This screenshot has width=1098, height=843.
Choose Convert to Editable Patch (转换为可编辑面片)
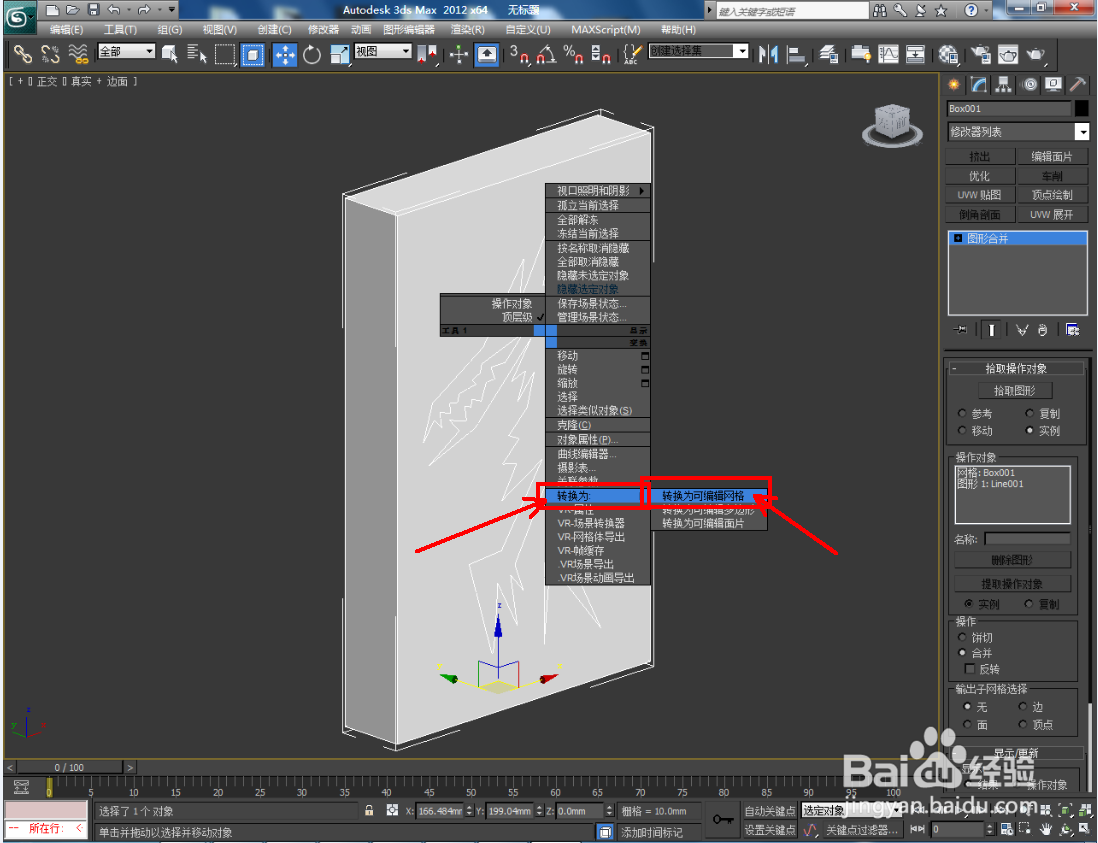709,523
